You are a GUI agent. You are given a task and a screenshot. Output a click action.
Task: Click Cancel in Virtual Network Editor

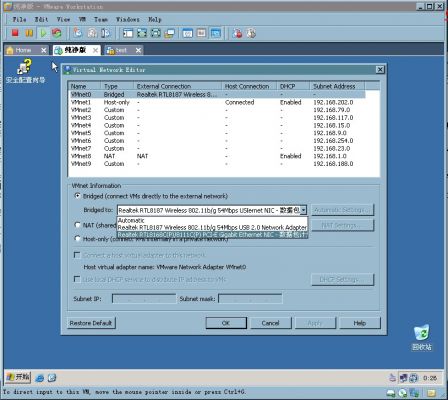coord(270,323)
